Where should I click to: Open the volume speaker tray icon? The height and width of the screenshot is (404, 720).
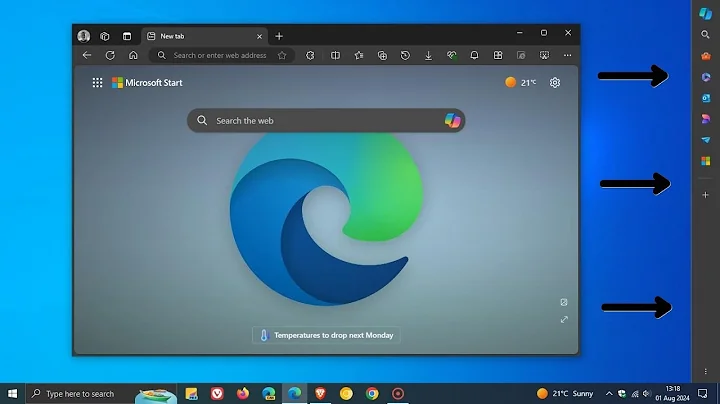point(647,393)
